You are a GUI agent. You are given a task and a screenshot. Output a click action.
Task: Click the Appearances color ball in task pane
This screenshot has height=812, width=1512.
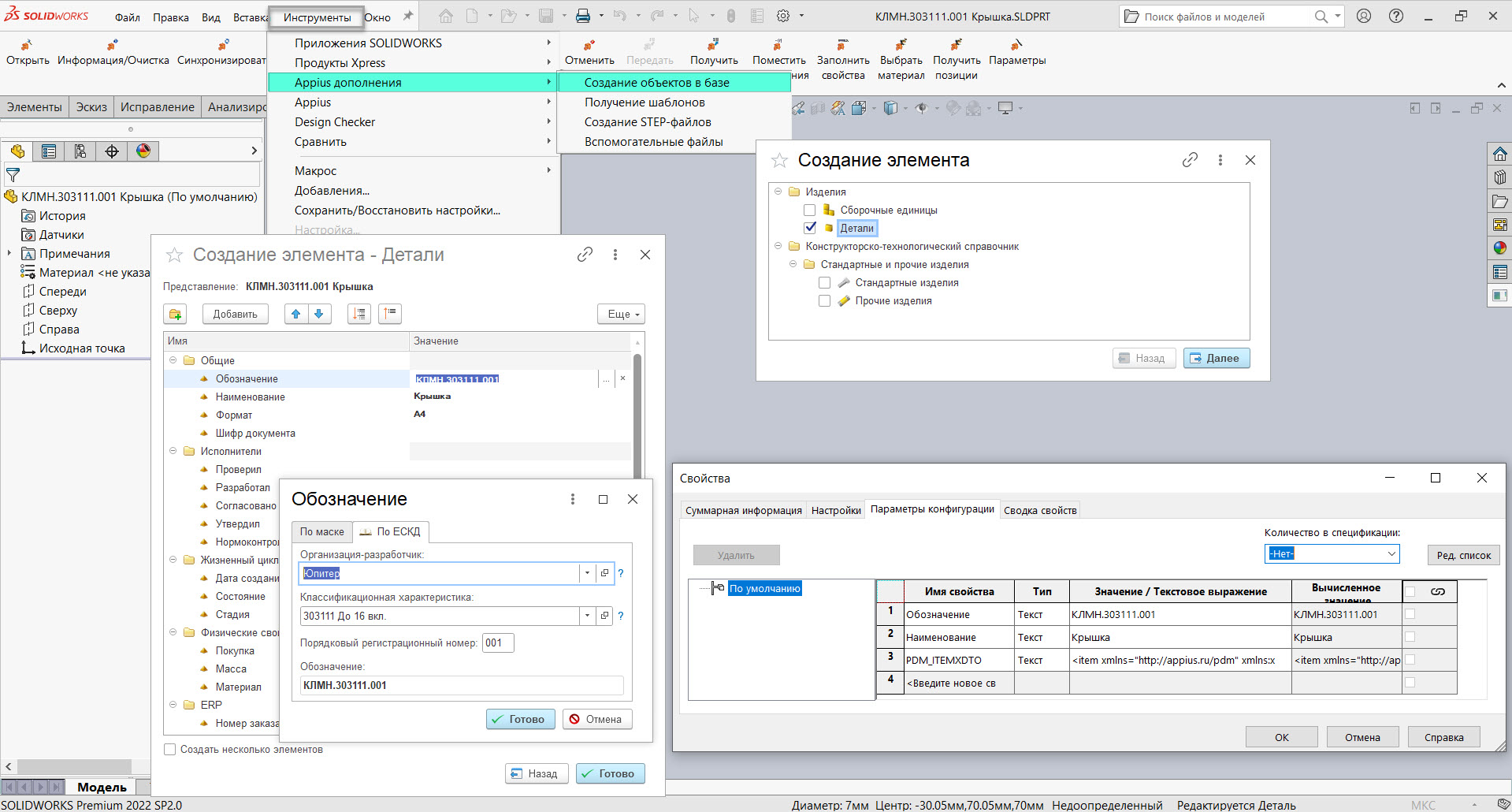(1500, 248)
